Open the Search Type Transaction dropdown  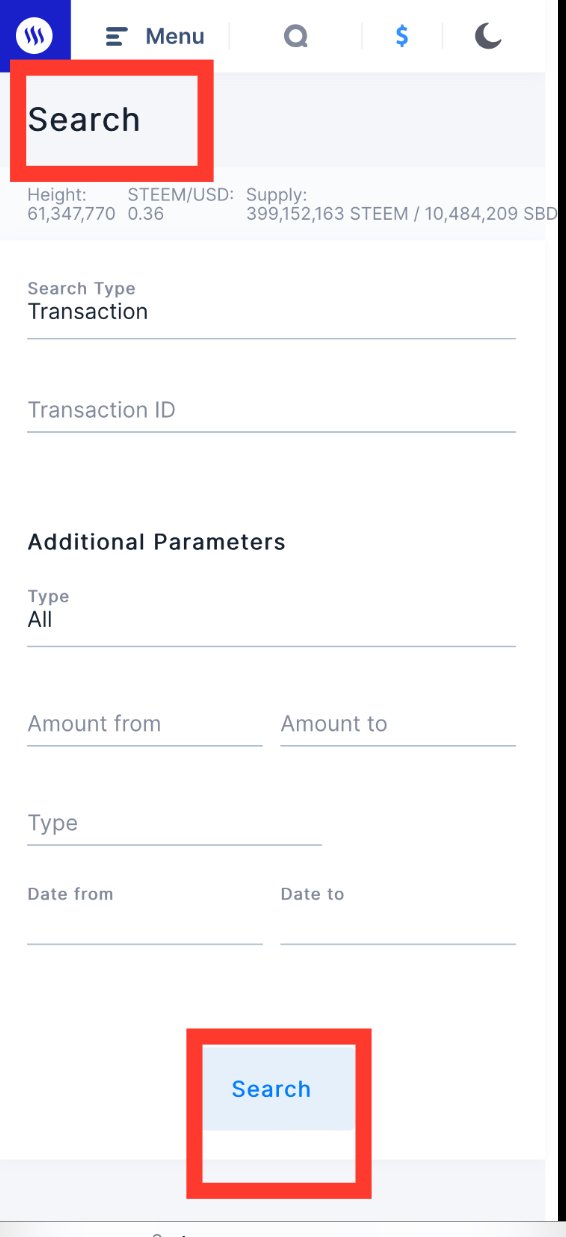point(271,309)
